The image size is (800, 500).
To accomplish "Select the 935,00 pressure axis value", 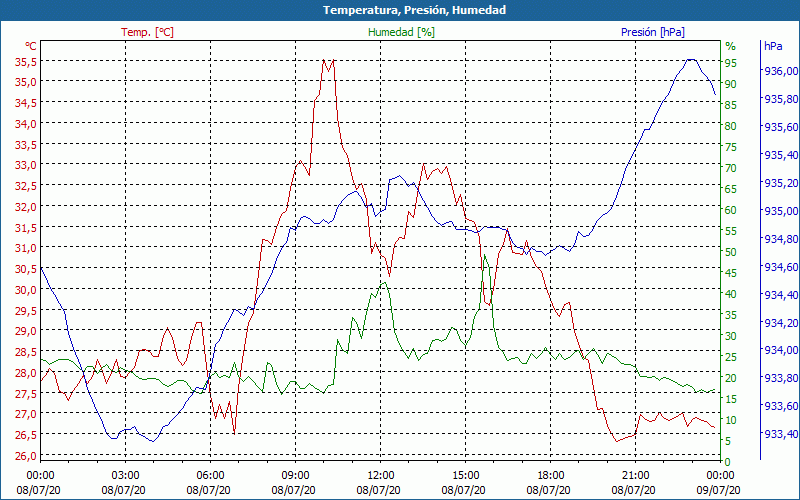I will [781, 211].
